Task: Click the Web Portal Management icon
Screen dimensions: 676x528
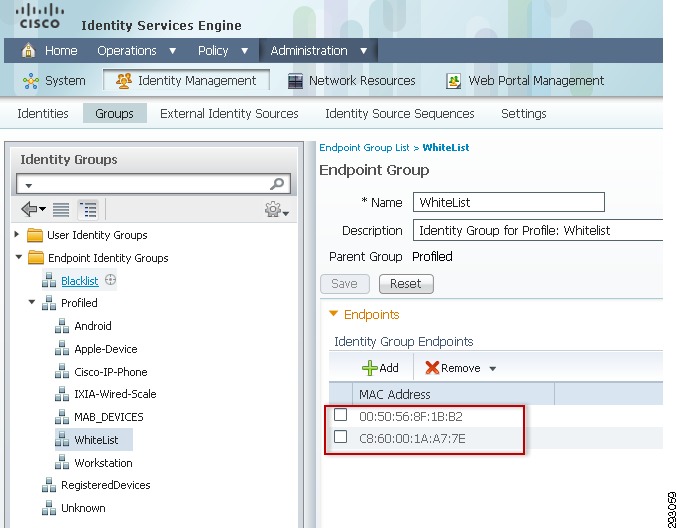Action: coord(454,81)
